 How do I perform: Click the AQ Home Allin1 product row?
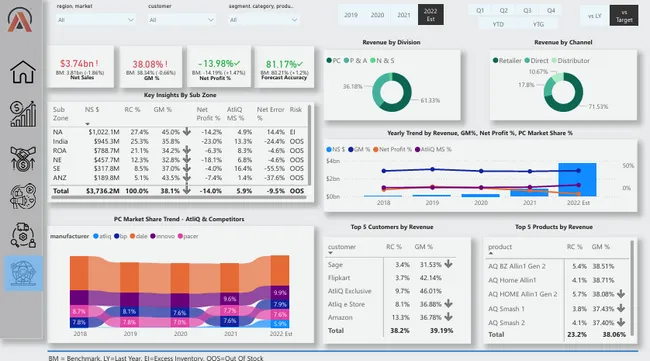[557, 280]
